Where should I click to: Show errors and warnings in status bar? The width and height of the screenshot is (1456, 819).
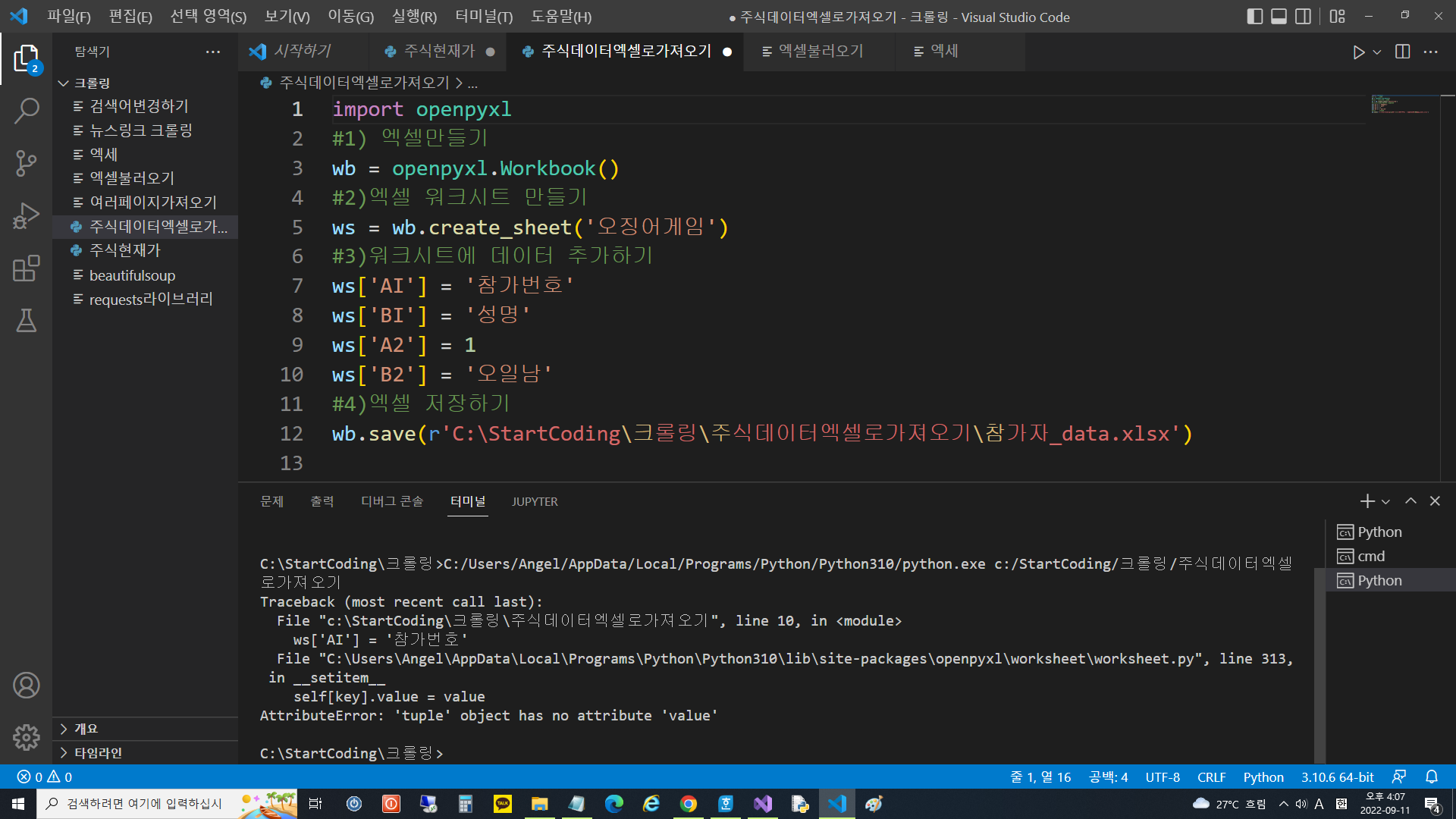45,777
